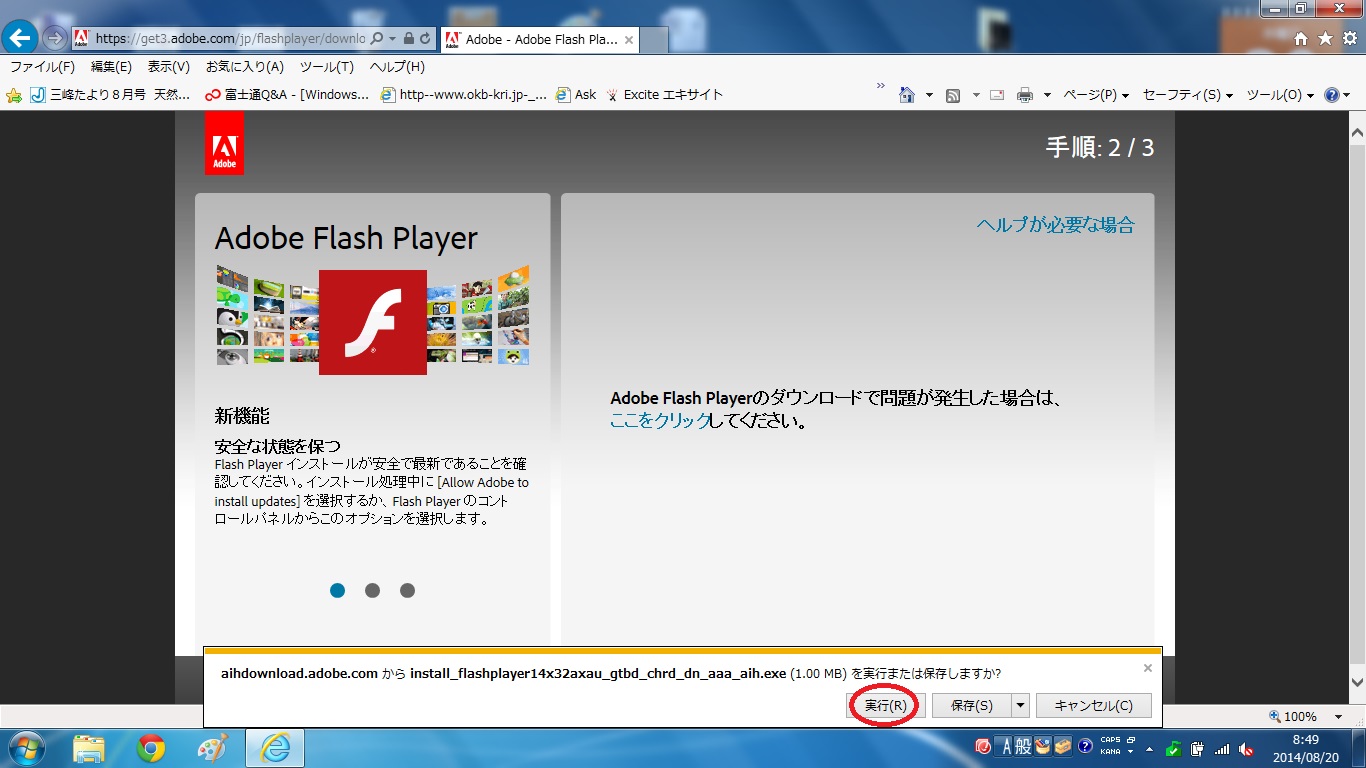Select the second carousel dot

pyautogui.click(x=372, y=590)
